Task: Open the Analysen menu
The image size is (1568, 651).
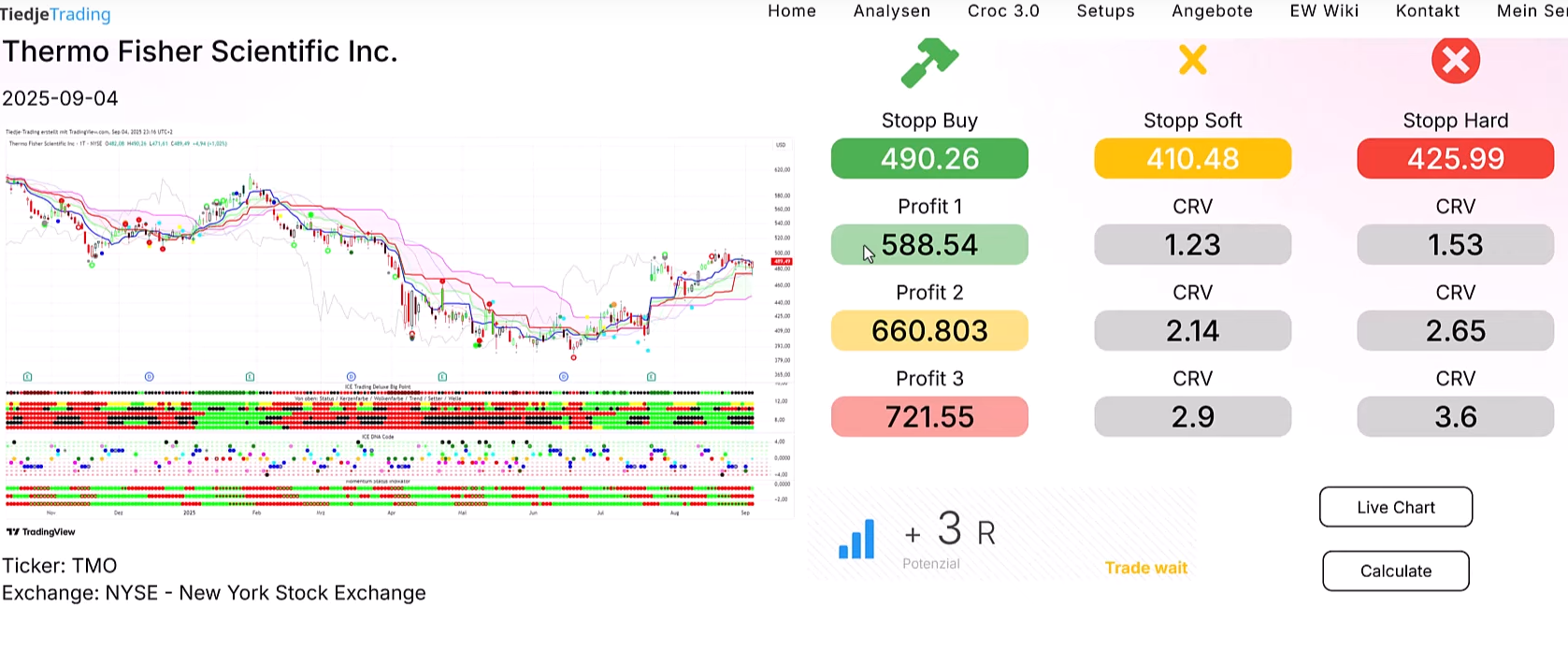Action: tap(891, 11)
